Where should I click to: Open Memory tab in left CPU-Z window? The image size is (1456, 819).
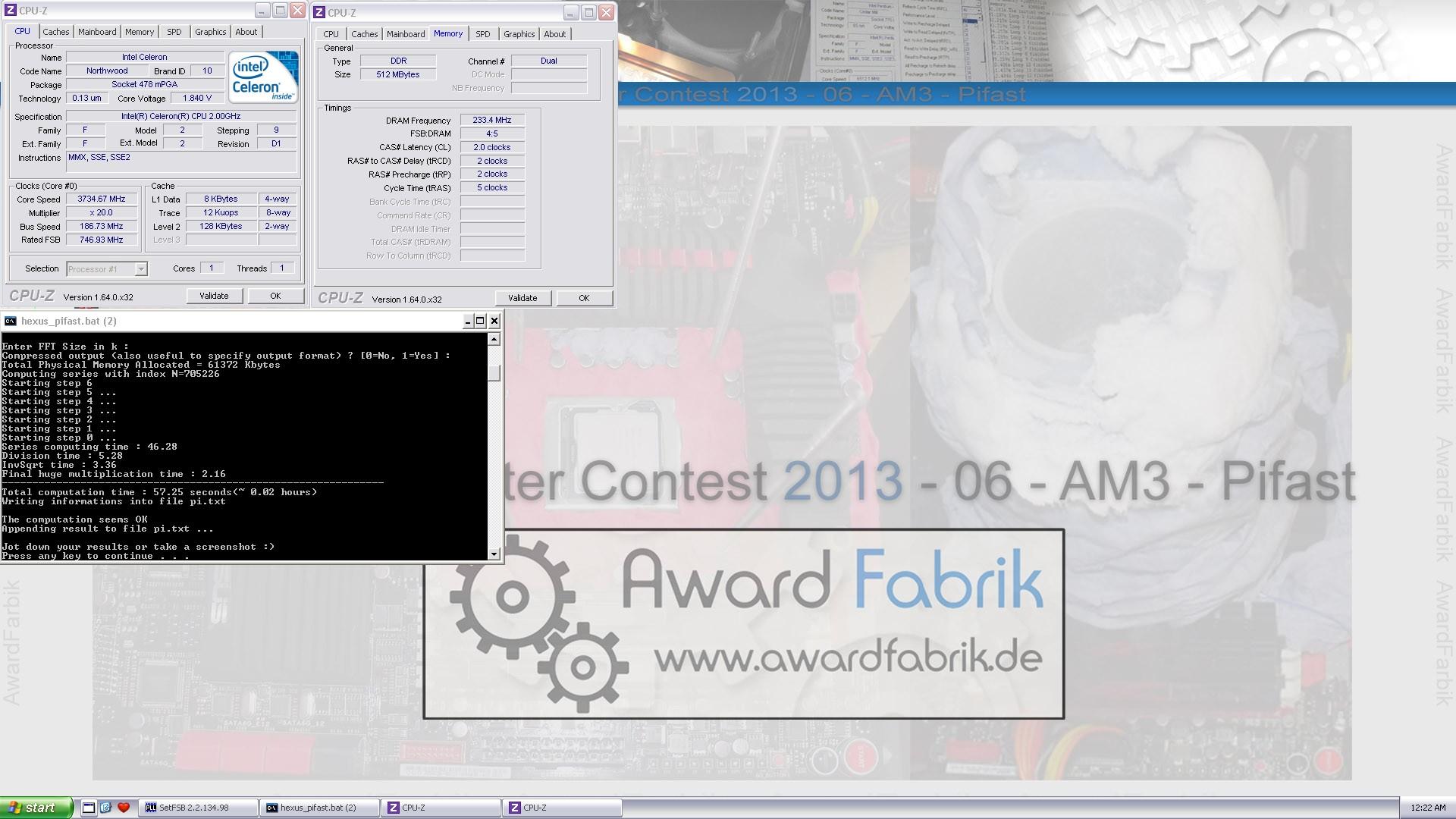coord(139,32)
